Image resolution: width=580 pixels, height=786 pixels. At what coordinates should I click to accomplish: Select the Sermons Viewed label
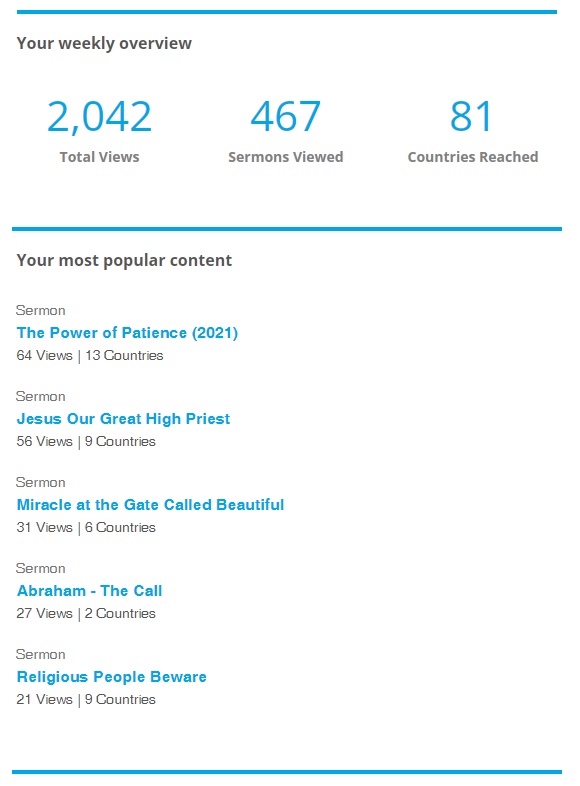[286, 157]
